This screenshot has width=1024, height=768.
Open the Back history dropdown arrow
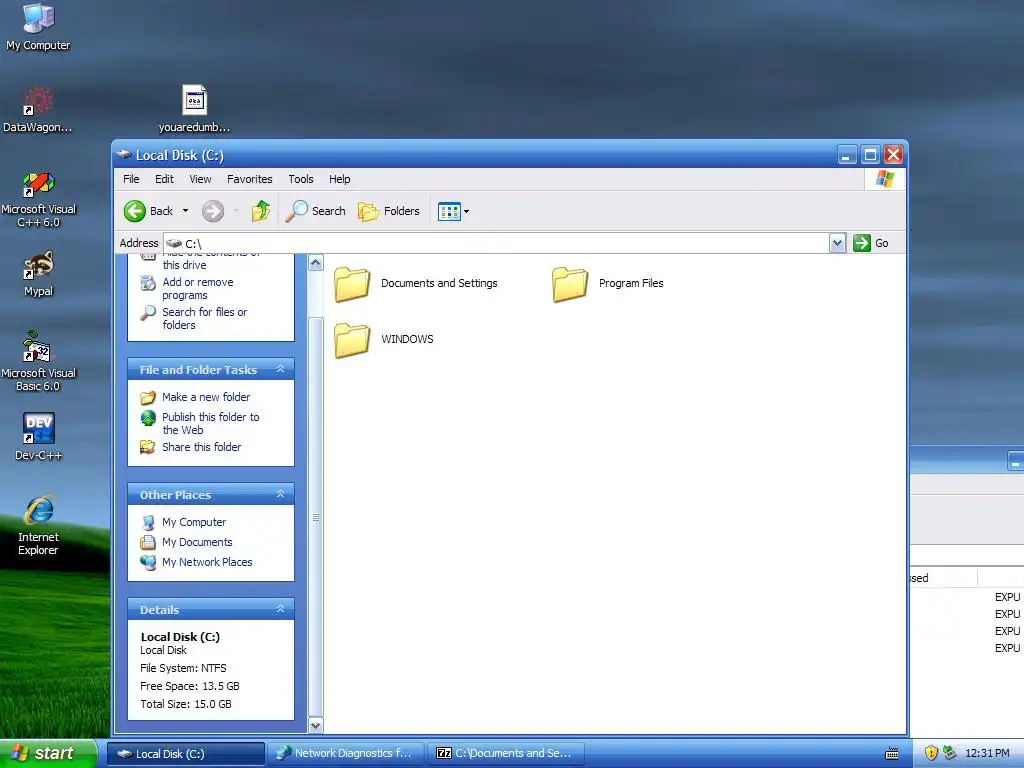coord(185,211)
